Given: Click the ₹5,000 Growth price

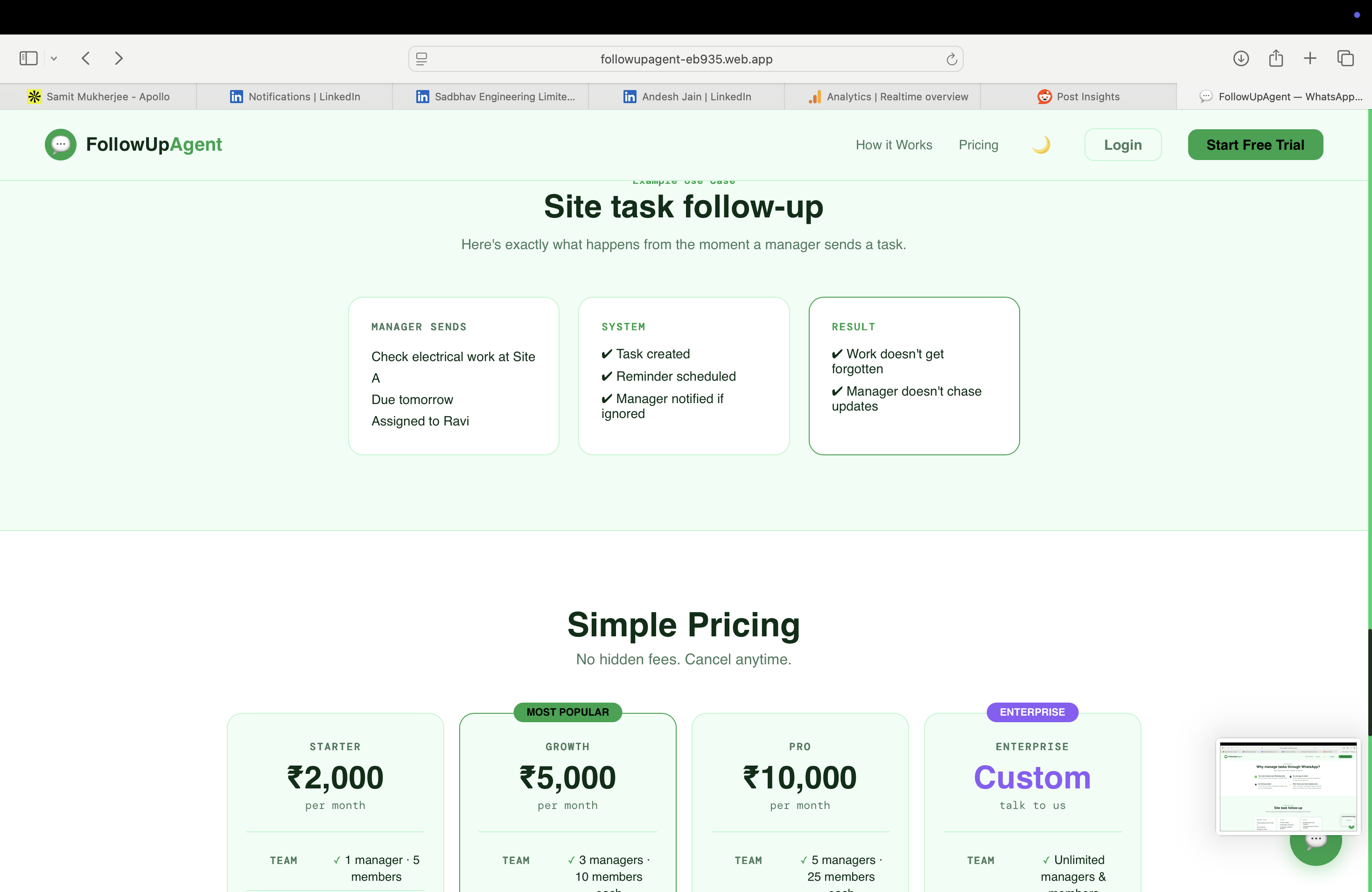Looking at the screenshot, I should tap(568, 777).
